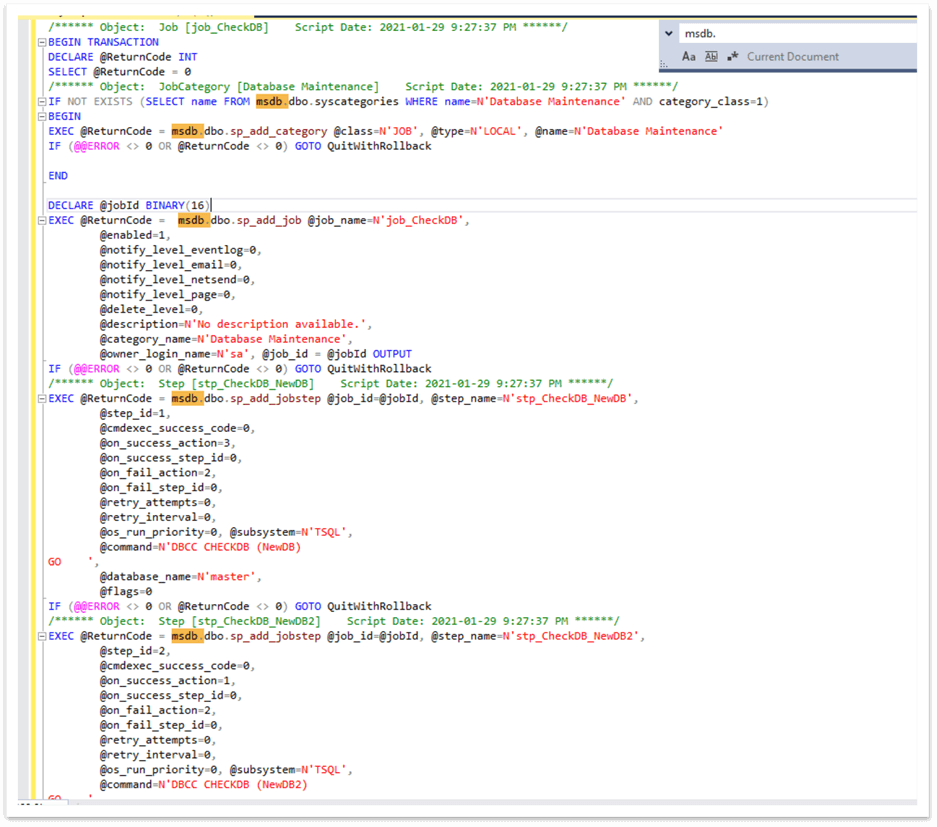Click highlighted msdb before dbo.sp_add_category
Viewport: 937px width, 827px height.
(x=187, y=131)
